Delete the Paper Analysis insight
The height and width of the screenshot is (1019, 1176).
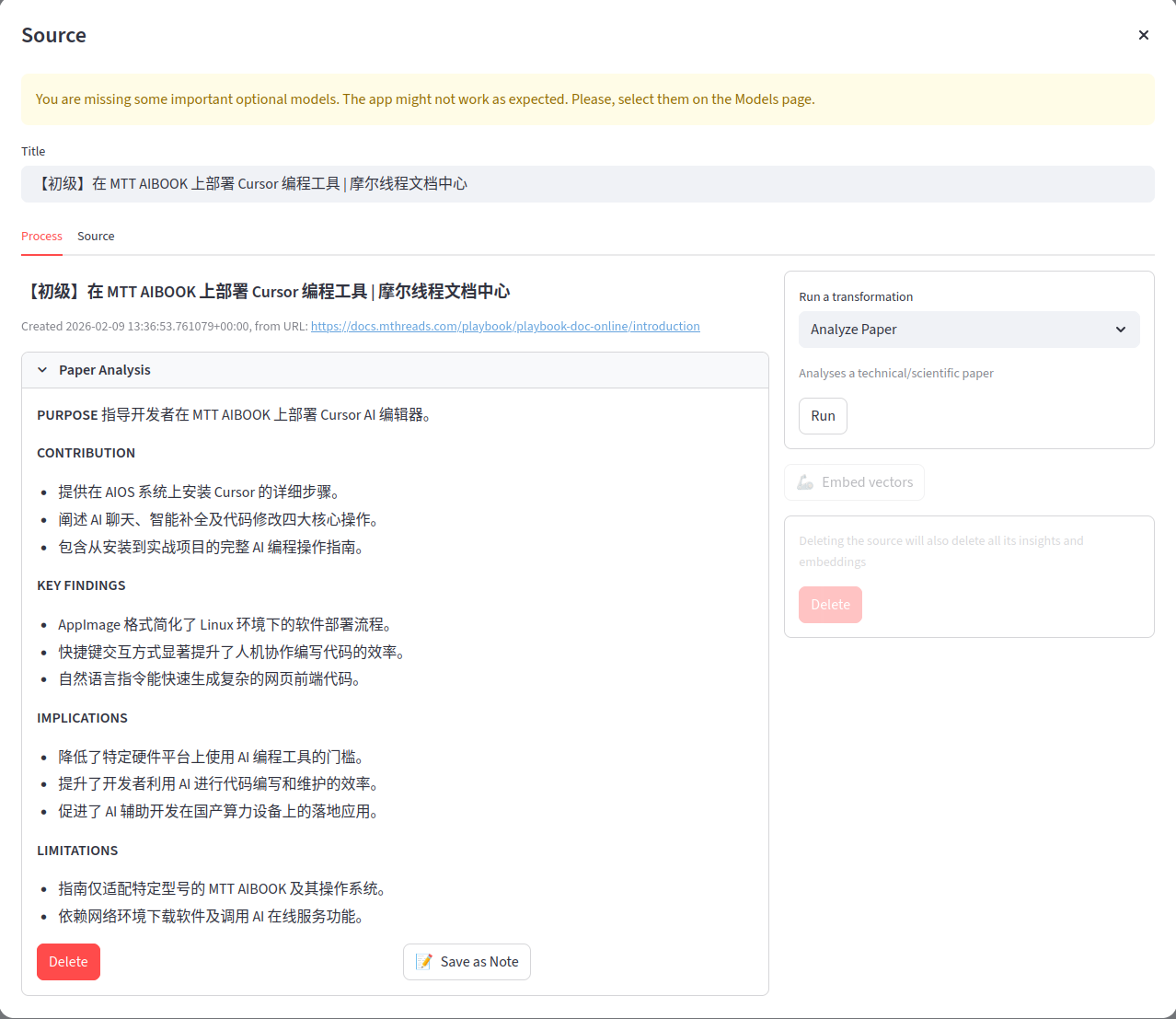point(68,962)
